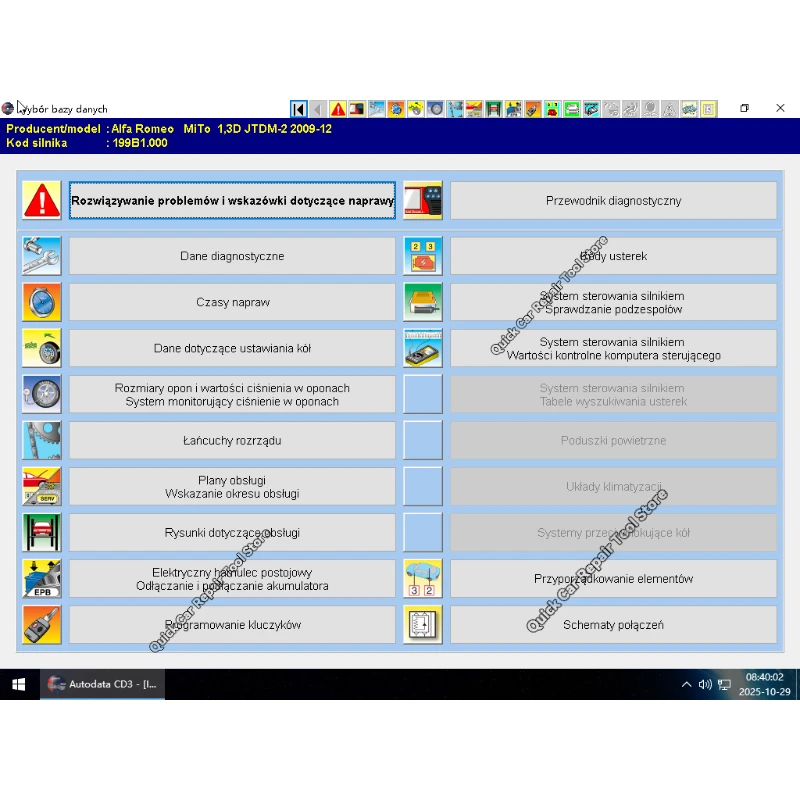Open diagnostic data via toolbar wrench icon
The image size is (800, 800).
point(377,109)
